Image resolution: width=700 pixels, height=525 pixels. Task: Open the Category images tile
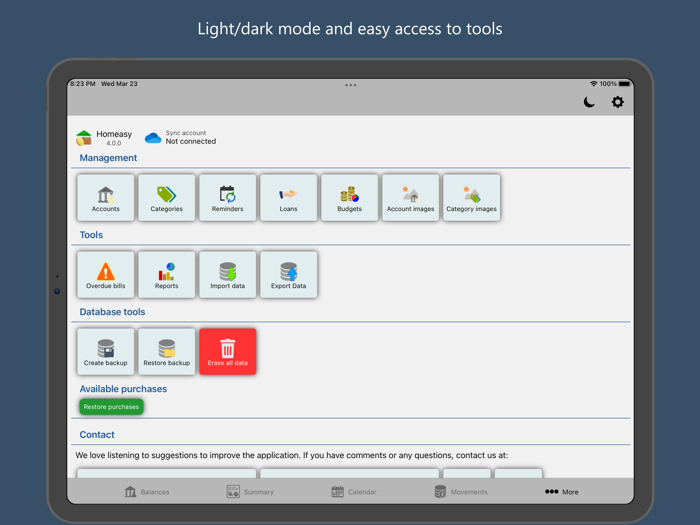[471, 198]
